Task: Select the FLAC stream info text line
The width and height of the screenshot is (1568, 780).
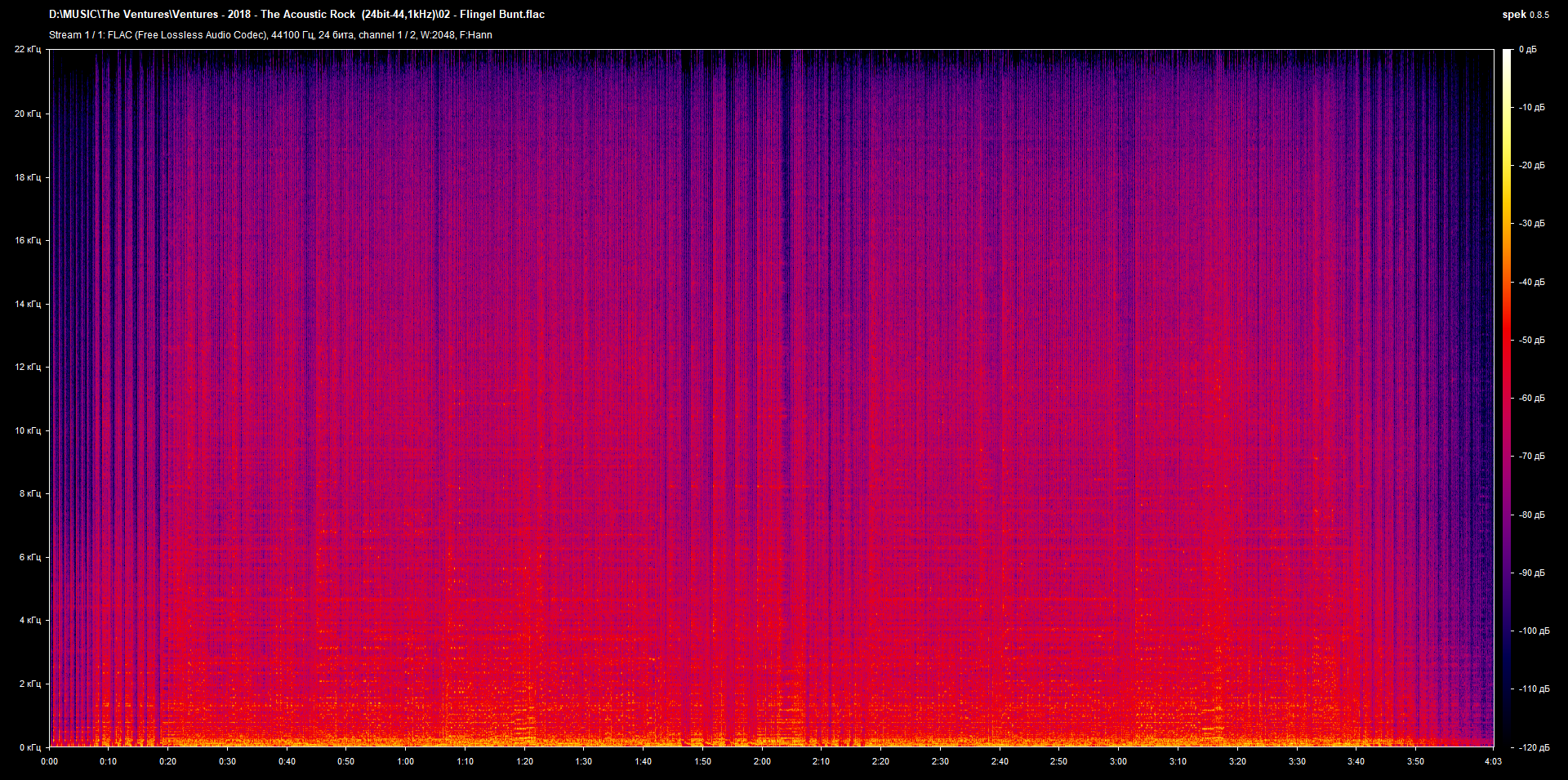Action: coord(269,34)
